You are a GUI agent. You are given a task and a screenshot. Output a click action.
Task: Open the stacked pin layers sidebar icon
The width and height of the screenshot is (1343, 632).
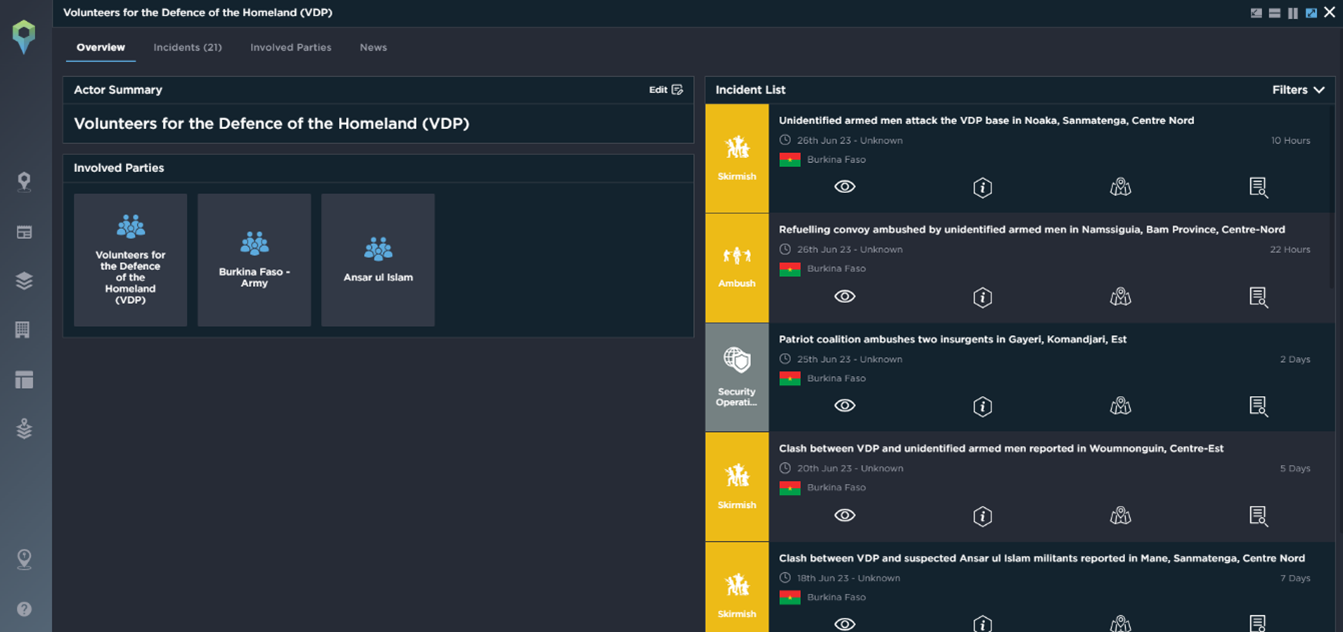24,428
